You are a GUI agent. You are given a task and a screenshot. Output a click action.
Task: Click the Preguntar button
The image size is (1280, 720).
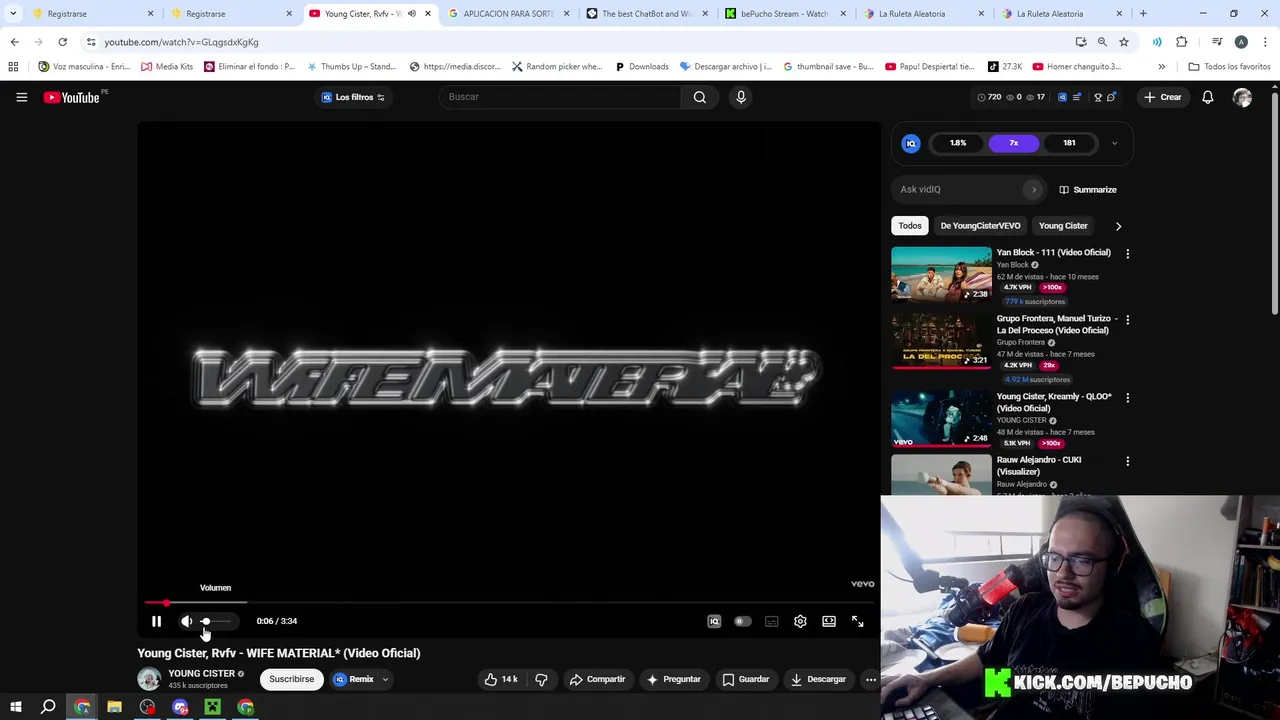673,679
